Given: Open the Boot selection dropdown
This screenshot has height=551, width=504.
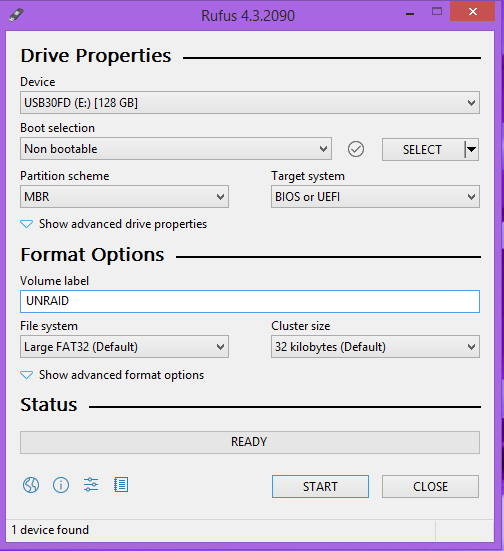Looking at the screenshot, I should coord(176,149).
